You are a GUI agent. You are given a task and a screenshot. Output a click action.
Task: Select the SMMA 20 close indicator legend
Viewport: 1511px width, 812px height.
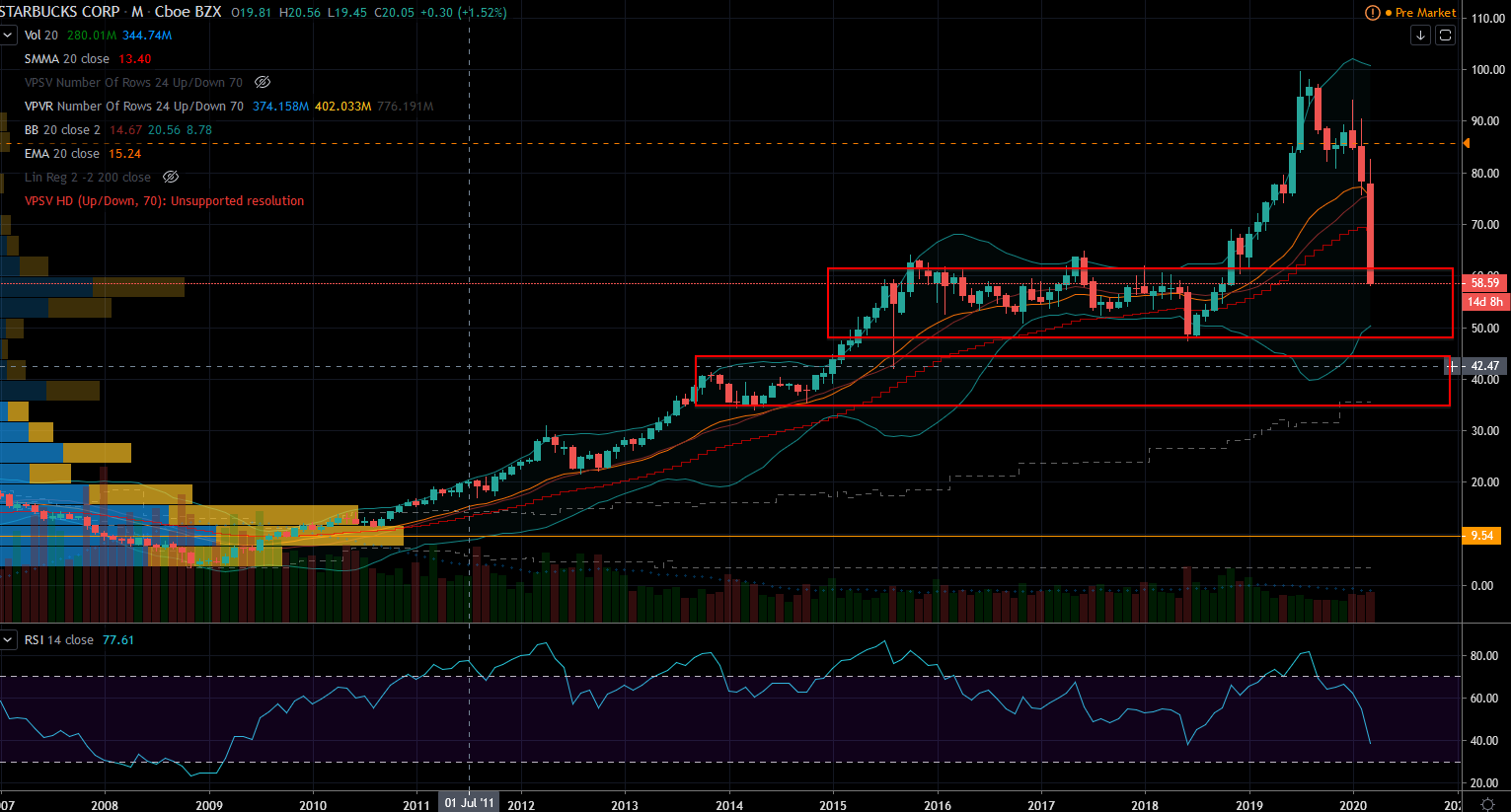pos(67,59)
